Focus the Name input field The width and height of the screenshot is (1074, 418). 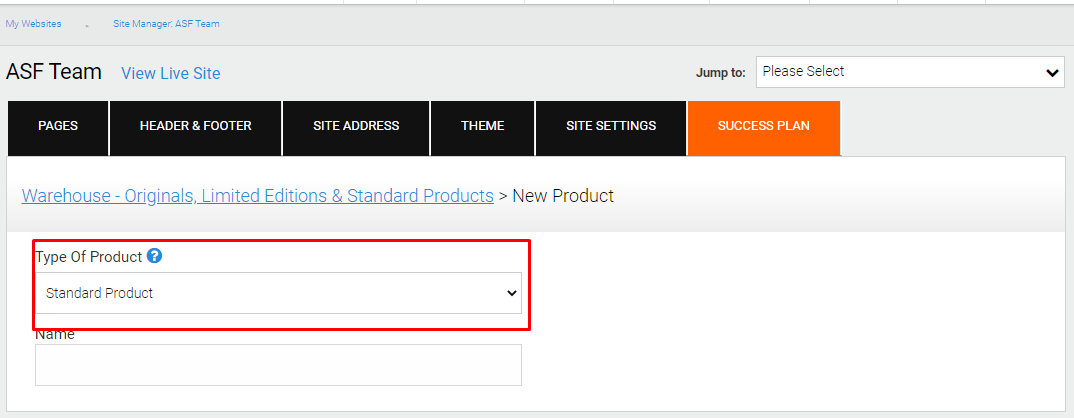[x=278, y=365]
